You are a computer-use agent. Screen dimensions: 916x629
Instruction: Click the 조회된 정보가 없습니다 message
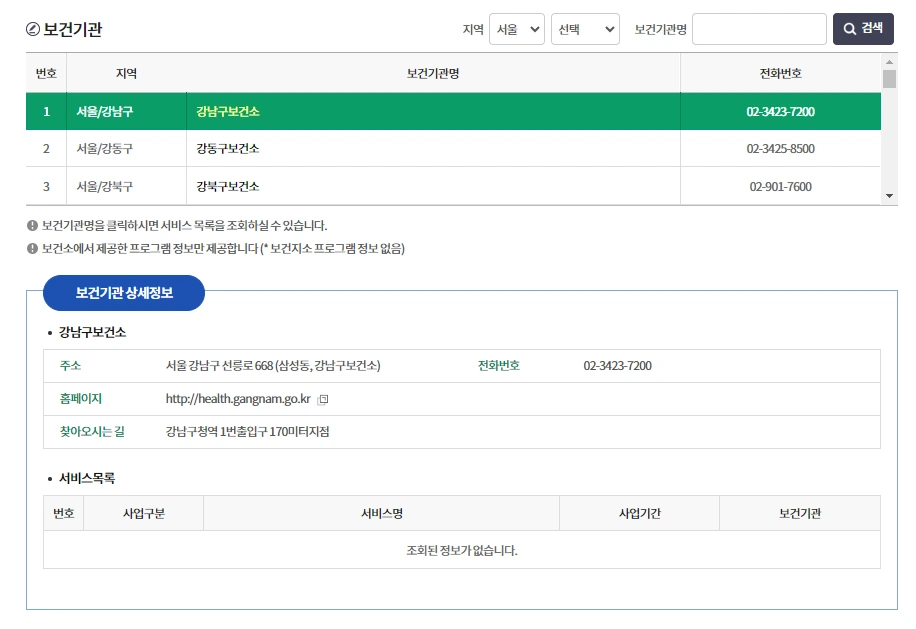click(x=462, y=550)
